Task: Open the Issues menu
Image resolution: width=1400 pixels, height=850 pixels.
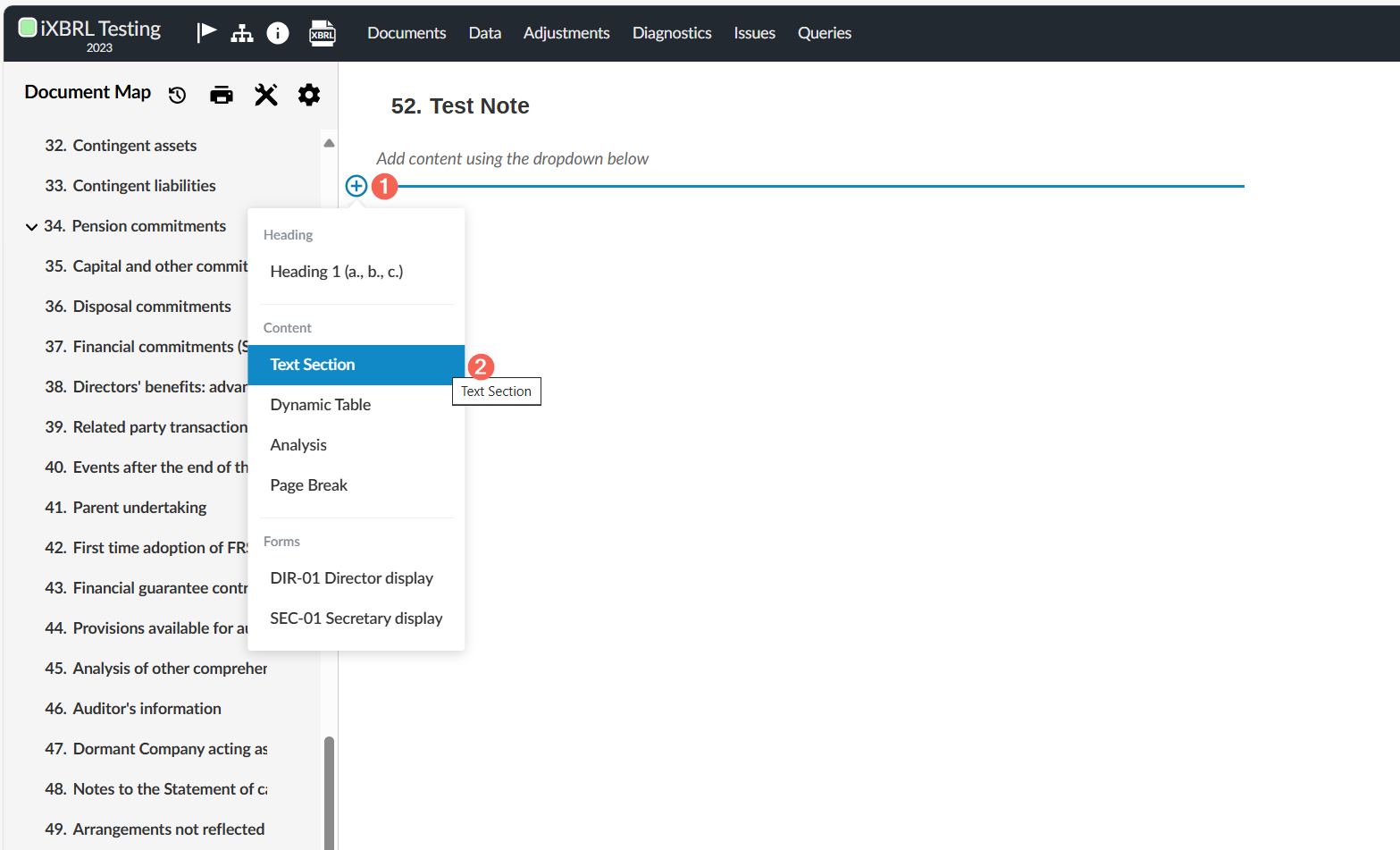Action: pyautogui.click(x=755, y=33)
